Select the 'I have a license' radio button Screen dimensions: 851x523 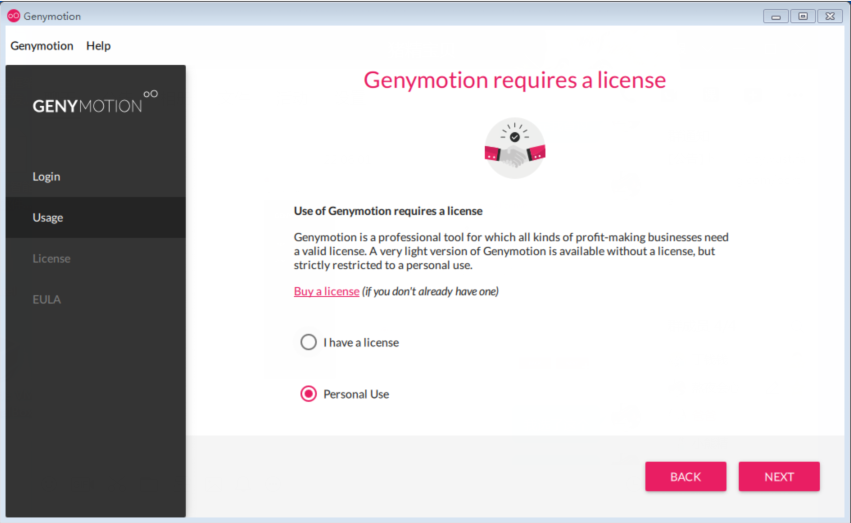click(308, 342)
